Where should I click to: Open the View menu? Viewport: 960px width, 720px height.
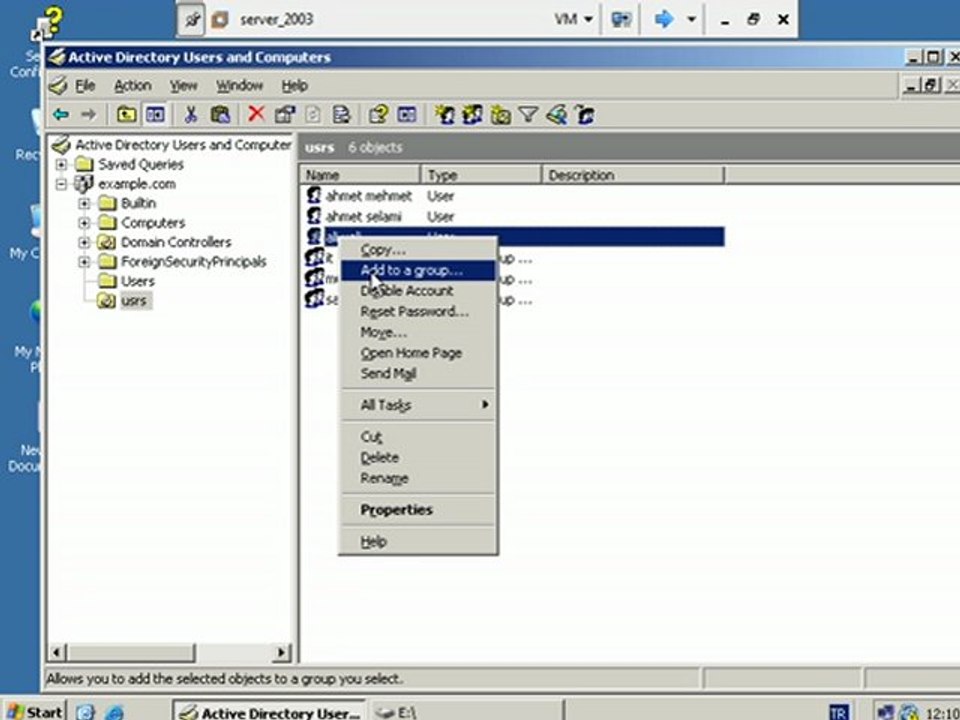click(x=184, y=86)
